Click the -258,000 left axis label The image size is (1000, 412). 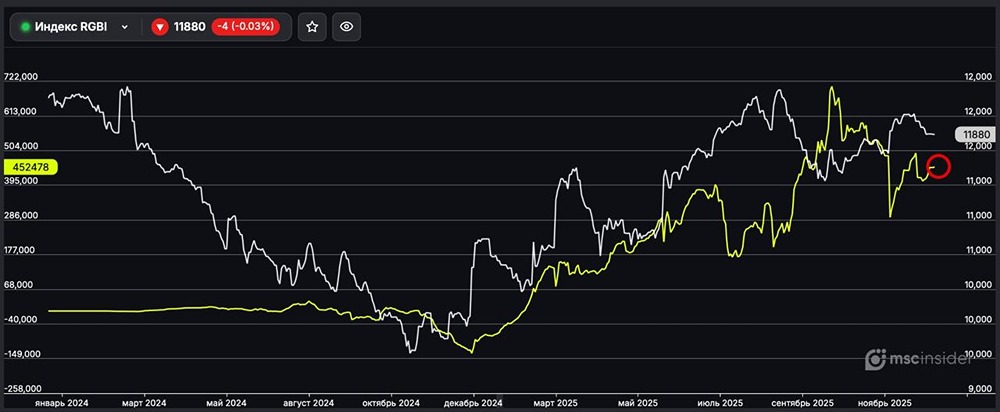point(21,388)
